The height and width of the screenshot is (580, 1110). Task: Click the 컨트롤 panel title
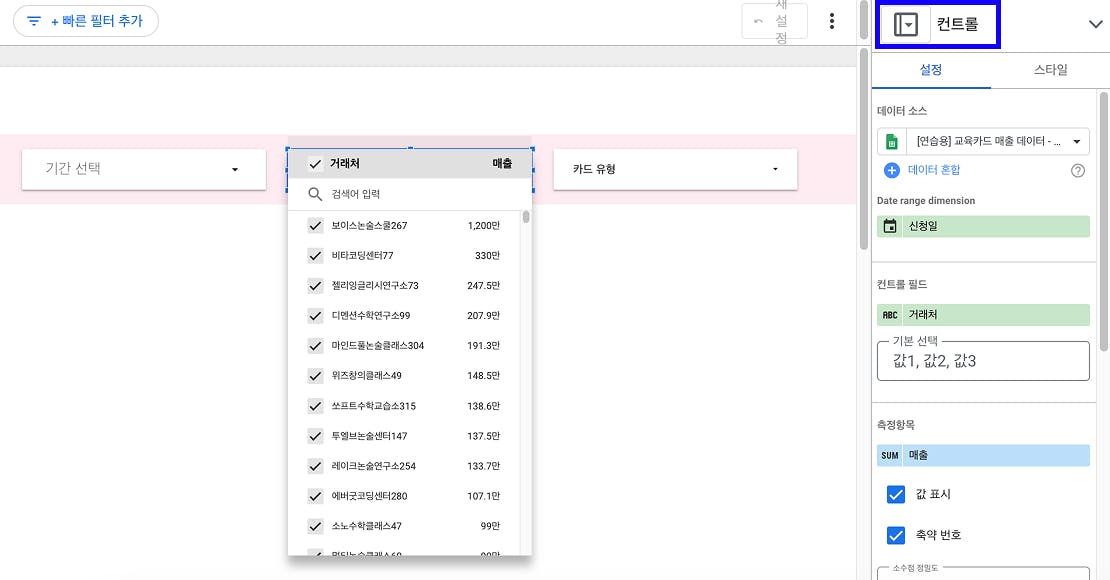pyautogui.click(x=957, y=24)
